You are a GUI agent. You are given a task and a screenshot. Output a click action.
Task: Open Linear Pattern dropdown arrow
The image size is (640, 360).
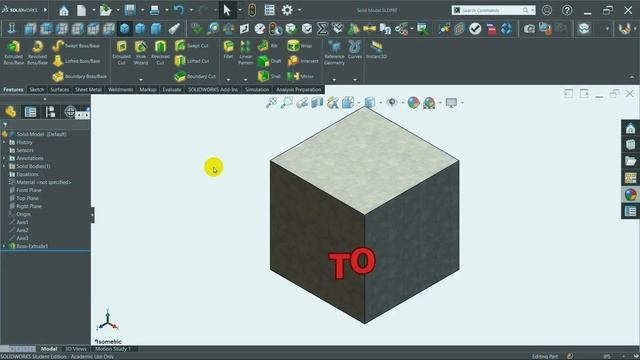pos(245,80)
